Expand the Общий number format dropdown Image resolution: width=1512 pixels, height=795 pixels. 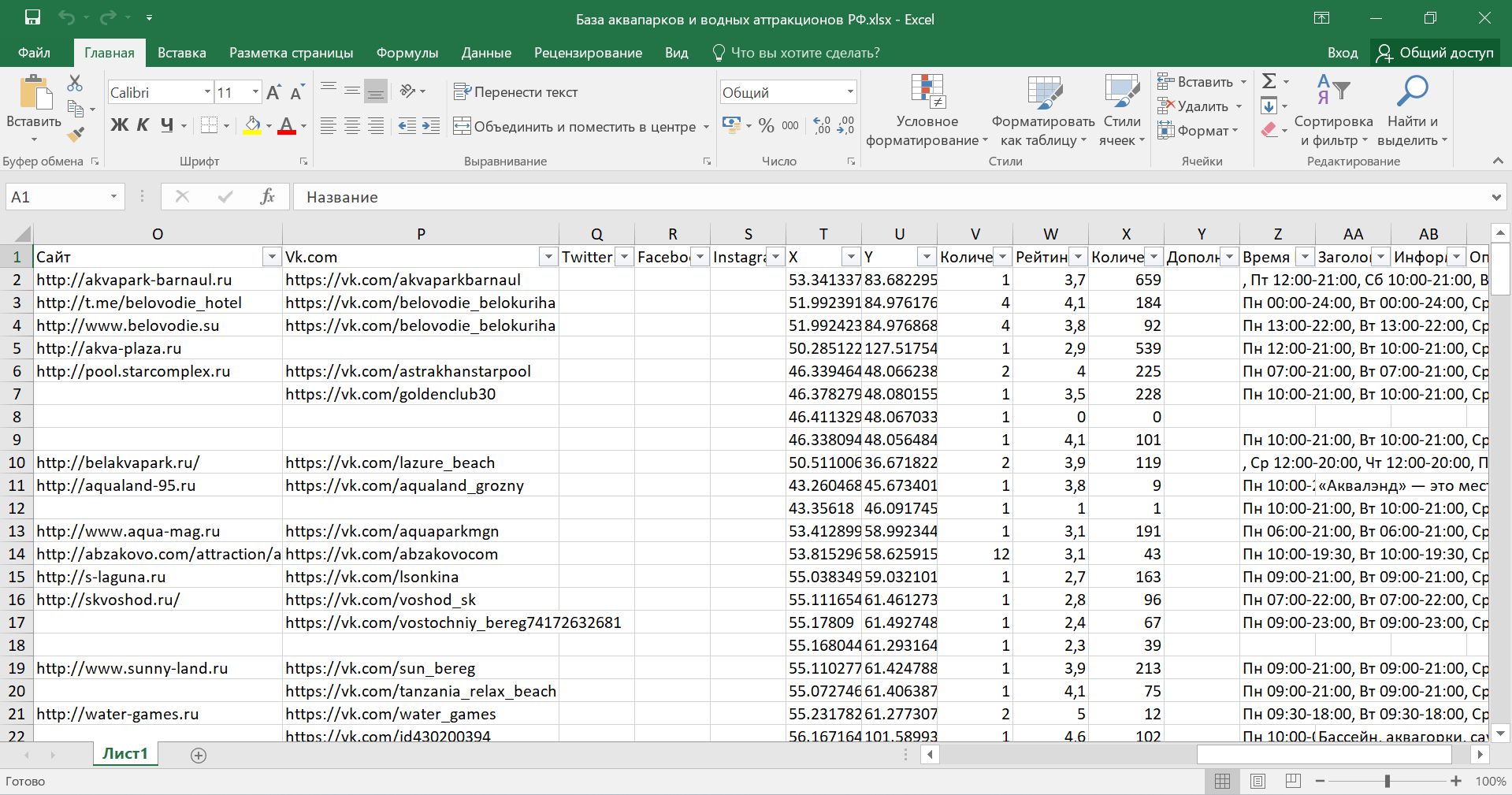tap(850, 92)
